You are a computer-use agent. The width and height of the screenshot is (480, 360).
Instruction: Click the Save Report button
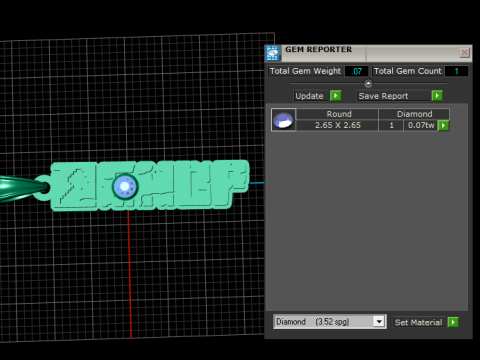pyautogui.click(x=393, y=96)
